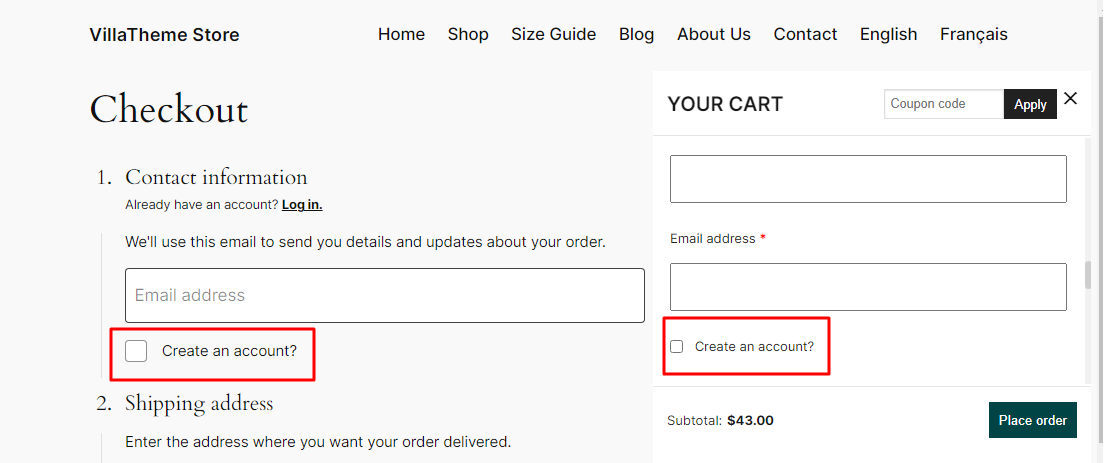
Task: Switch site language to Français
Action: pyautogui.click(x=974, y=35)
